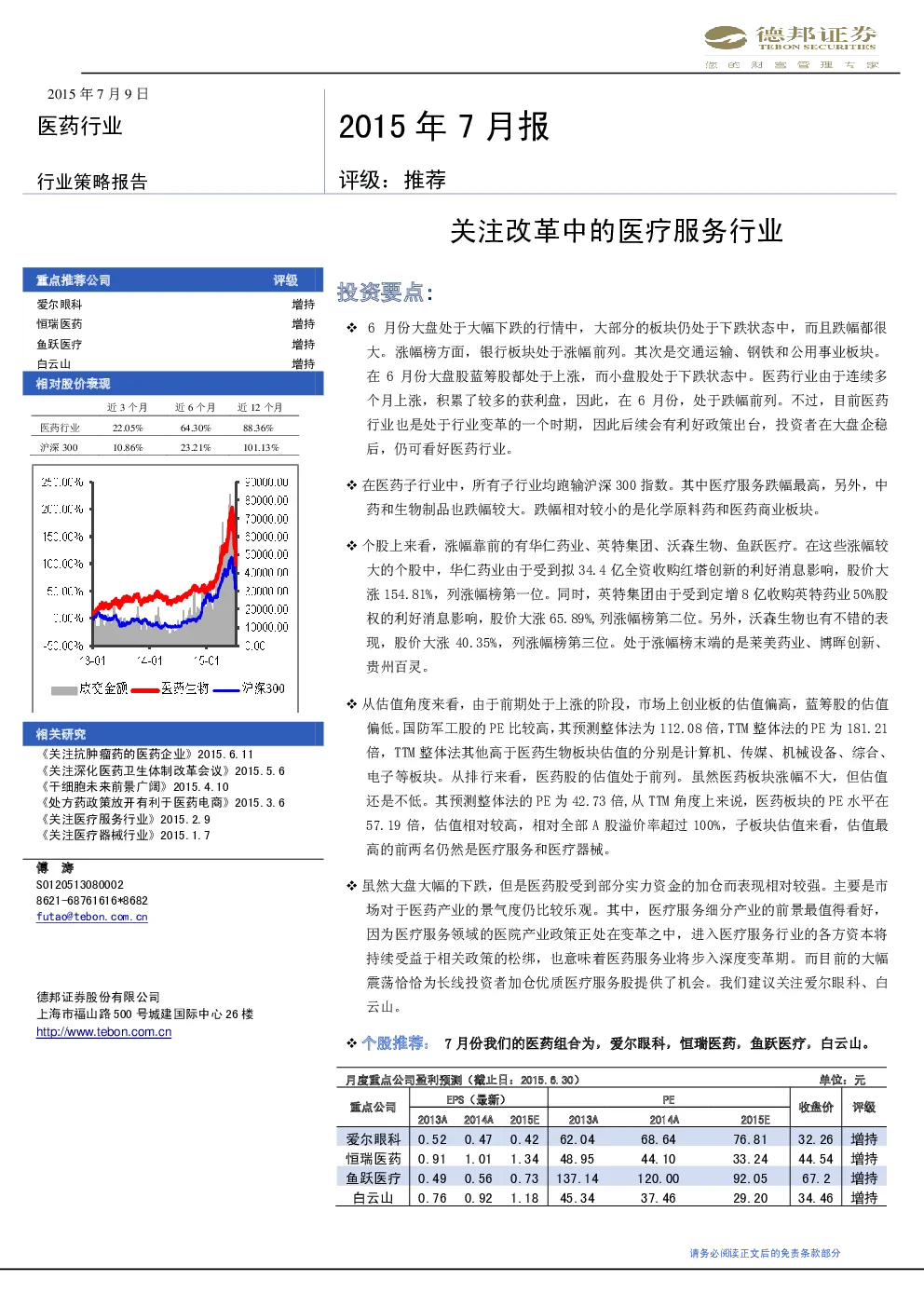
Task: Click the table title 月度重点公司盈利预测
Action: point(402,1080)
